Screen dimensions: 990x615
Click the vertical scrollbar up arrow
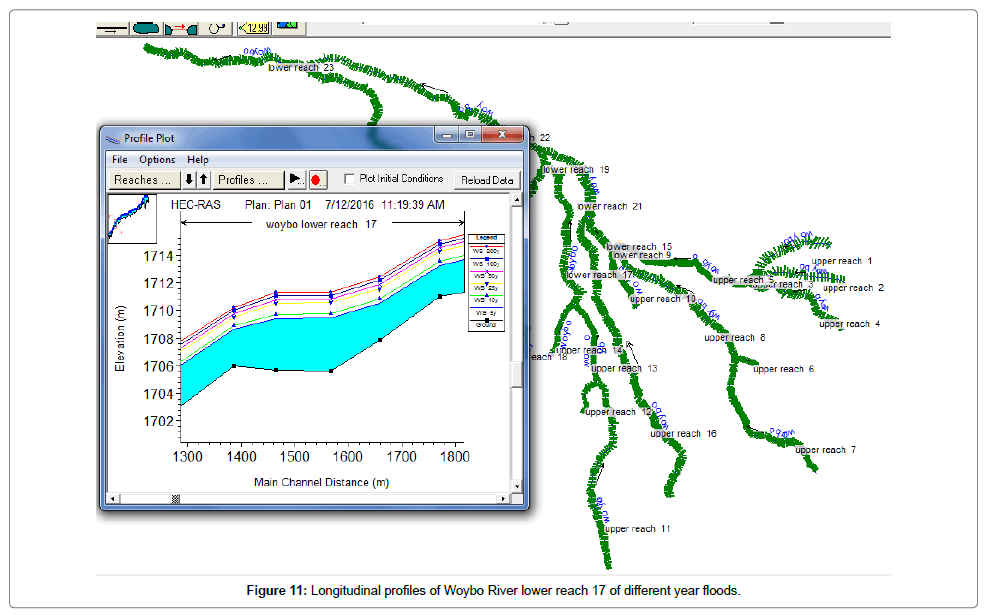[517, 201]
